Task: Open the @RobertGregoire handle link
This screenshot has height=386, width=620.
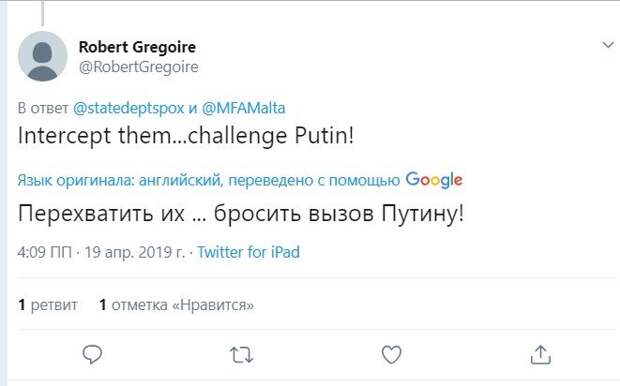Action: pos(138,67)
